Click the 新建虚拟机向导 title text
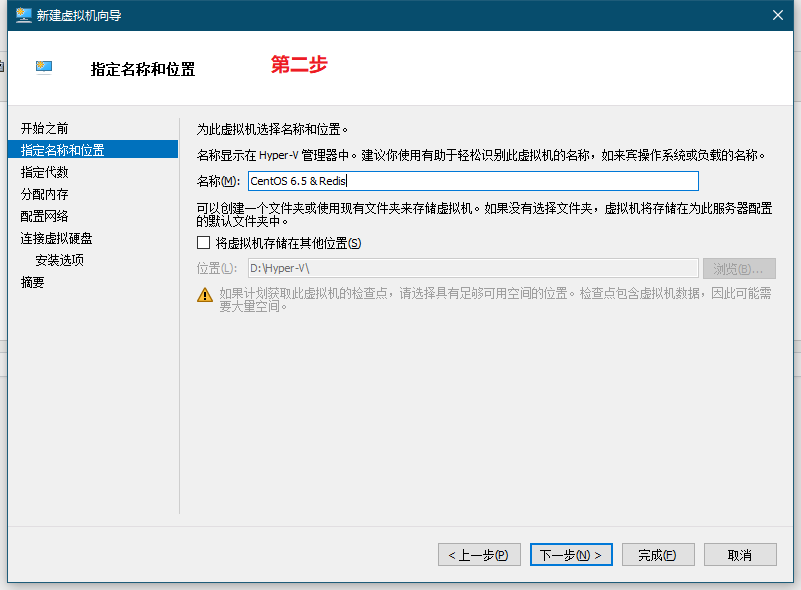This screenshot has height=590, width=801. point(79,15)
